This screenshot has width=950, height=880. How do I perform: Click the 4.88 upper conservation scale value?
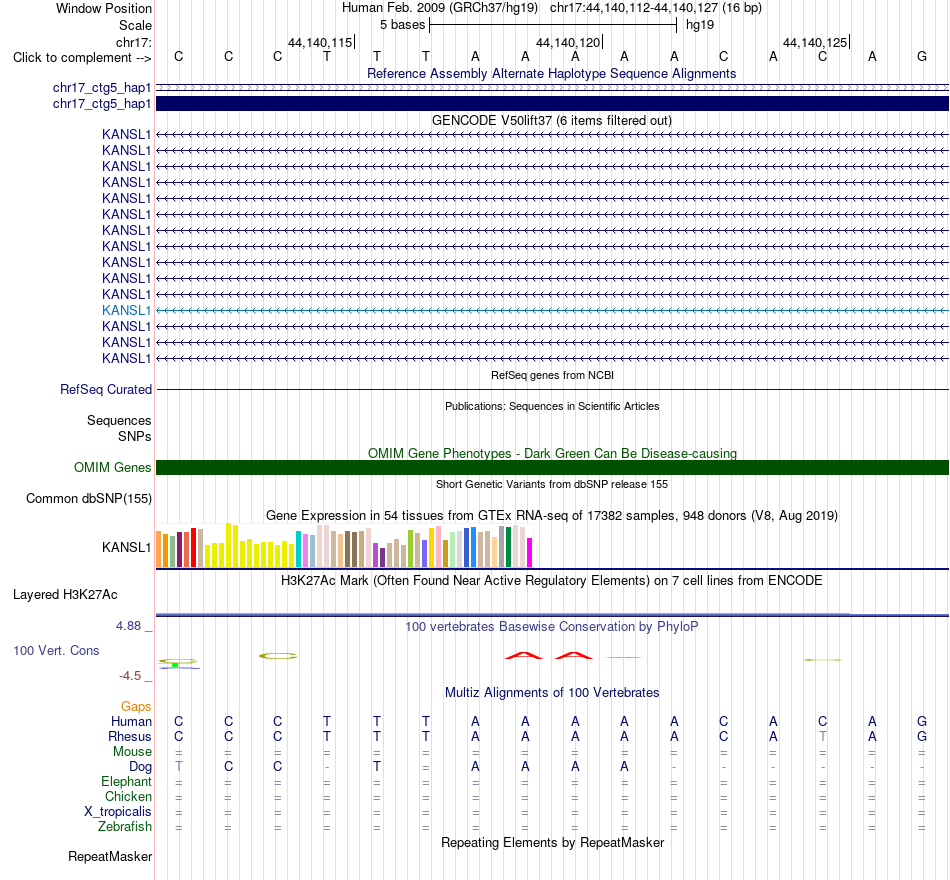point(128,625)
